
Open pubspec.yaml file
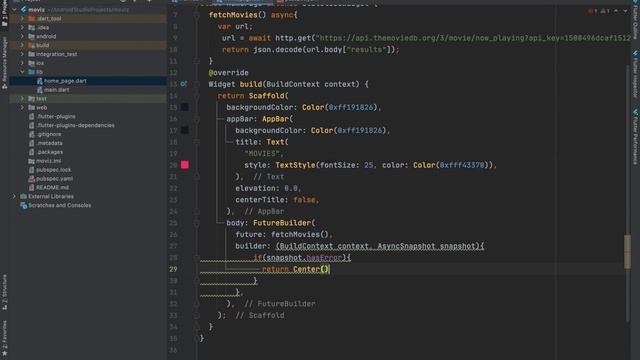tap(54, 179)
